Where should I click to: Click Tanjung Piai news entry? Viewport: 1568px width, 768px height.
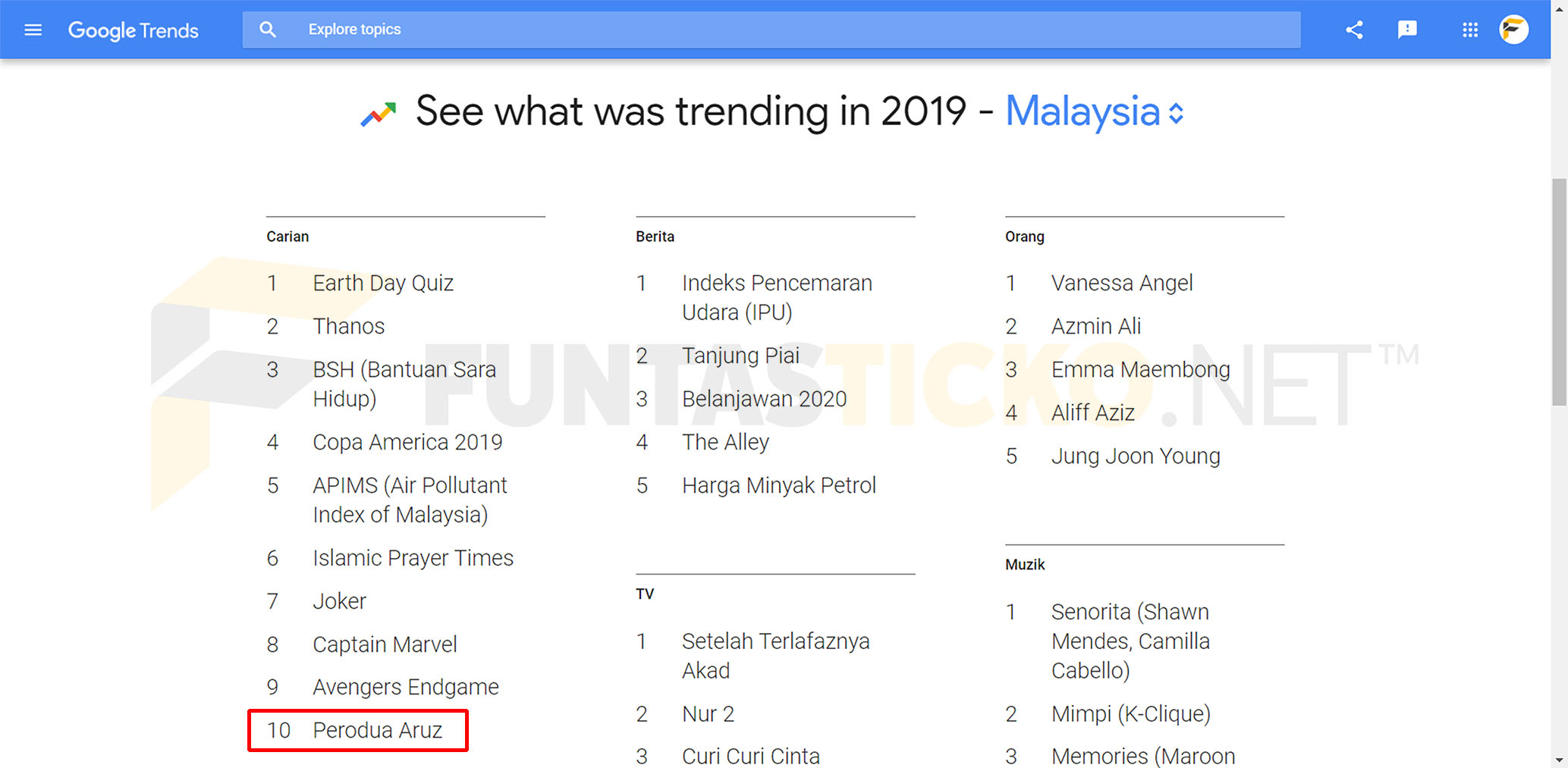click(740, 356)
